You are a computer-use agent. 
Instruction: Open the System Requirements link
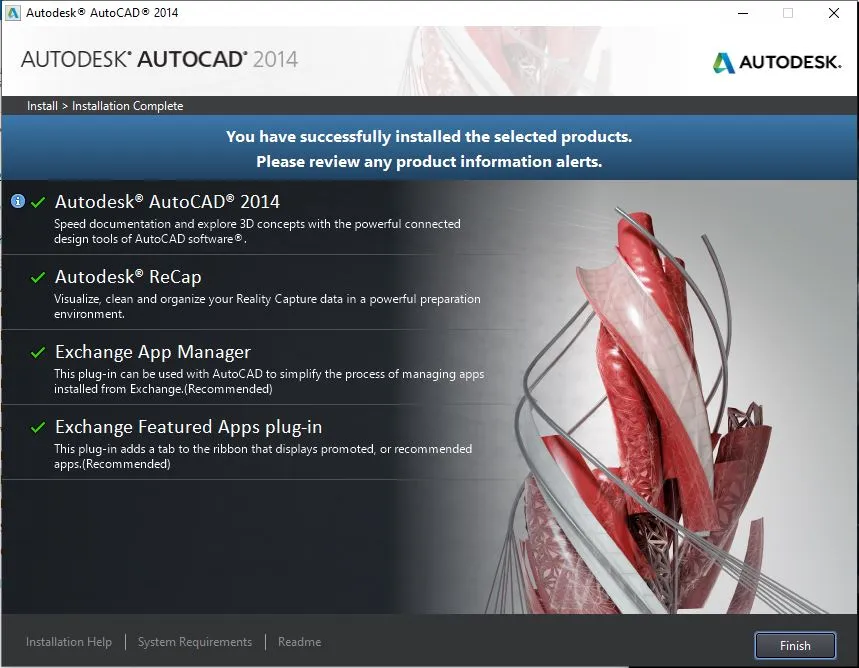click(x=194, y=641)
